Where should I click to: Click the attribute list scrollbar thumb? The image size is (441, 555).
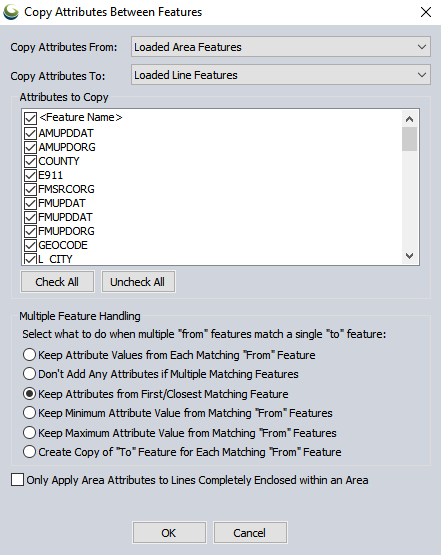(410, 139)
